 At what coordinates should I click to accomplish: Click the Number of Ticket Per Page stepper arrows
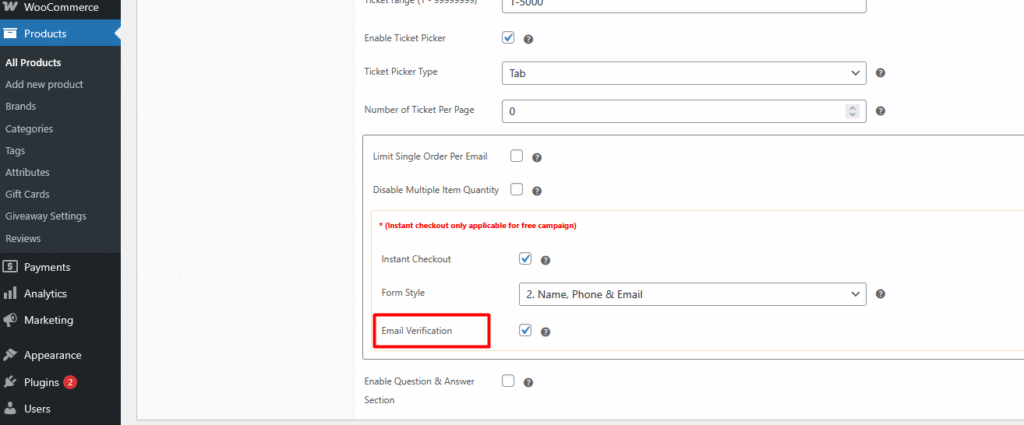(852, 112)
